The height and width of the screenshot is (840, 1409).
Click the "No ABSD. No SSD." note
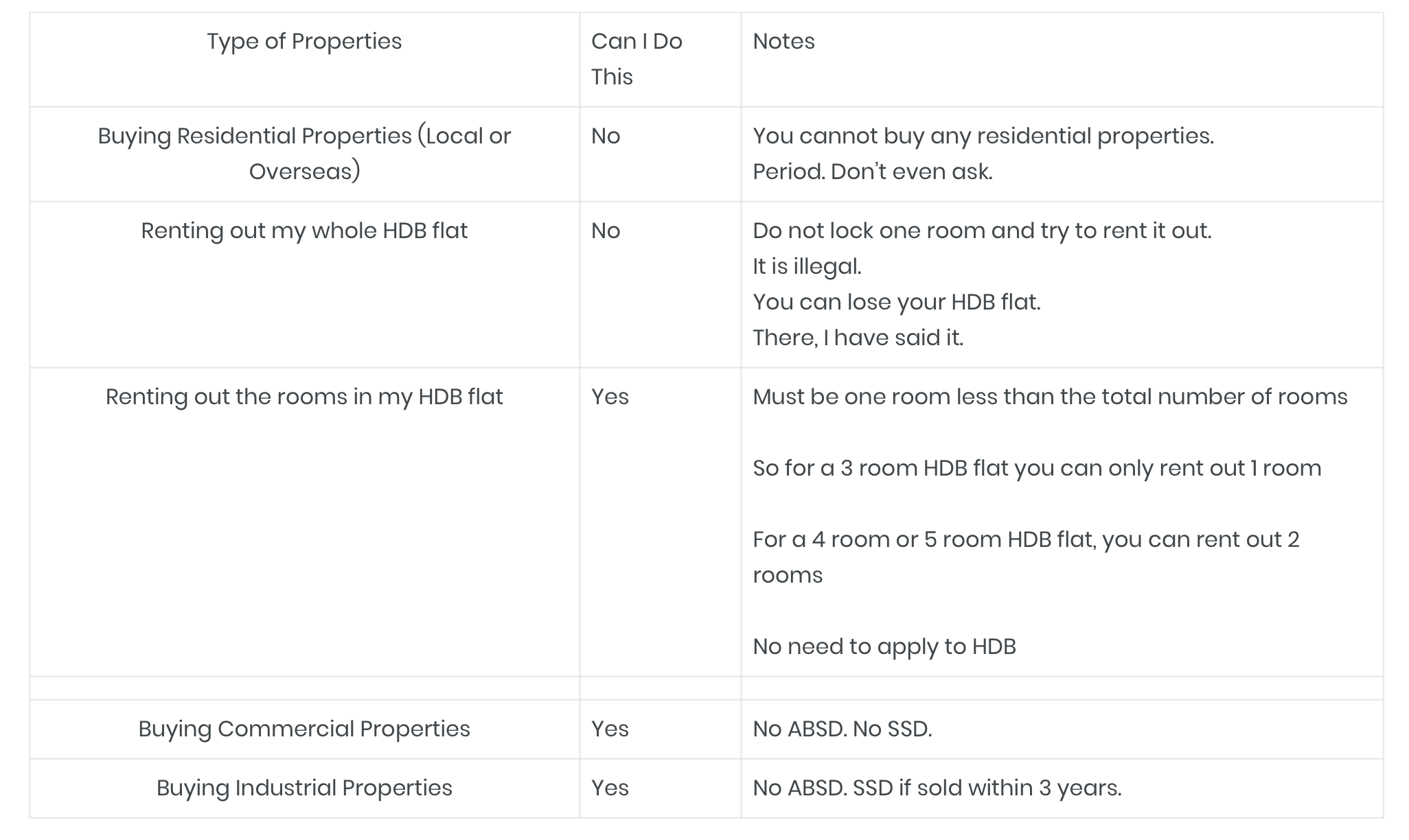tap(842, 730)
